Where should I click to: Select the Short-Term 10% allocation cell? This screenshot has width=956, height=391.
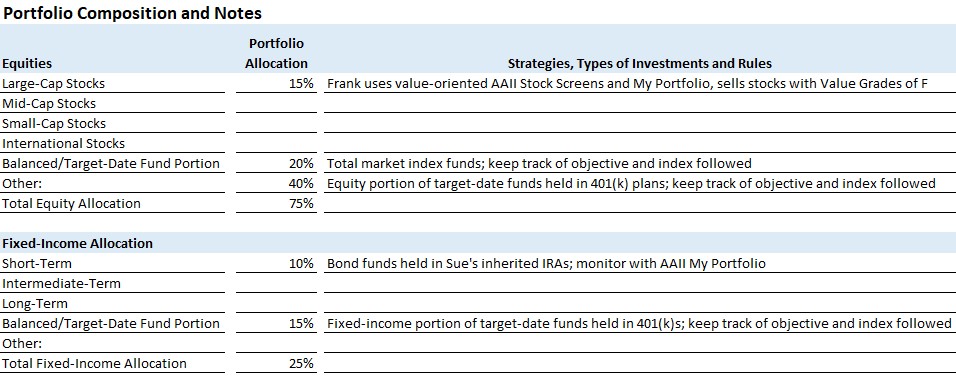(276, 264)
